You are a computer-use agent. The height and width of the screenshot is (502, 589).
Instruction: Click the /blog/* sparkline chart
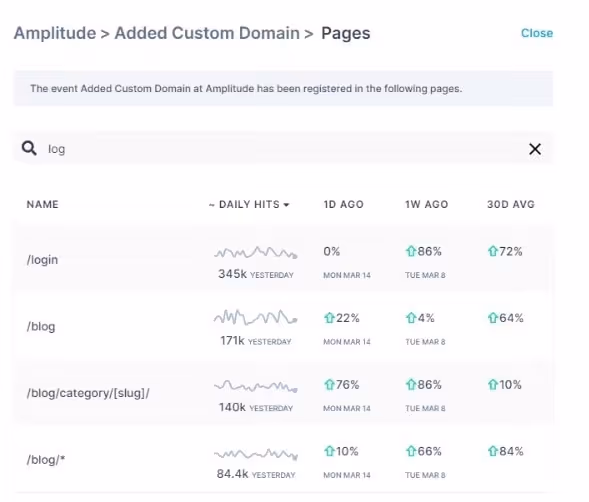click(x=256, y=454)
